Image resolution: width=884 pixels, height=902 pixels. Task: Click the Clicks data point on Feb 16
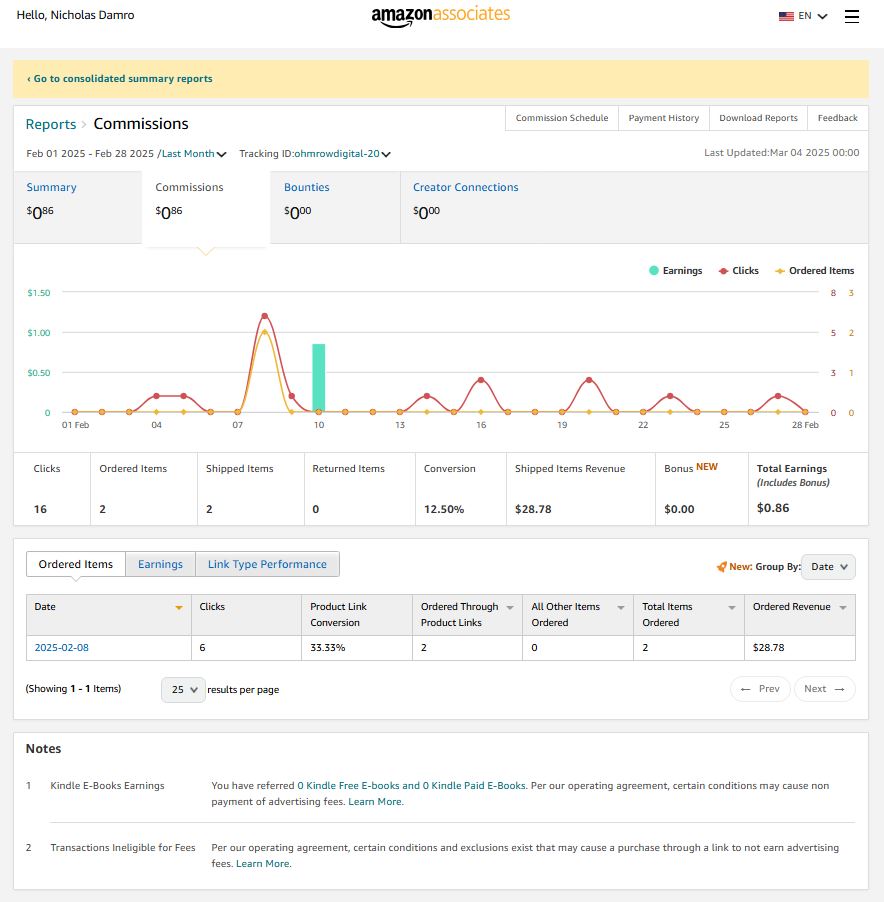click(481, 380)
